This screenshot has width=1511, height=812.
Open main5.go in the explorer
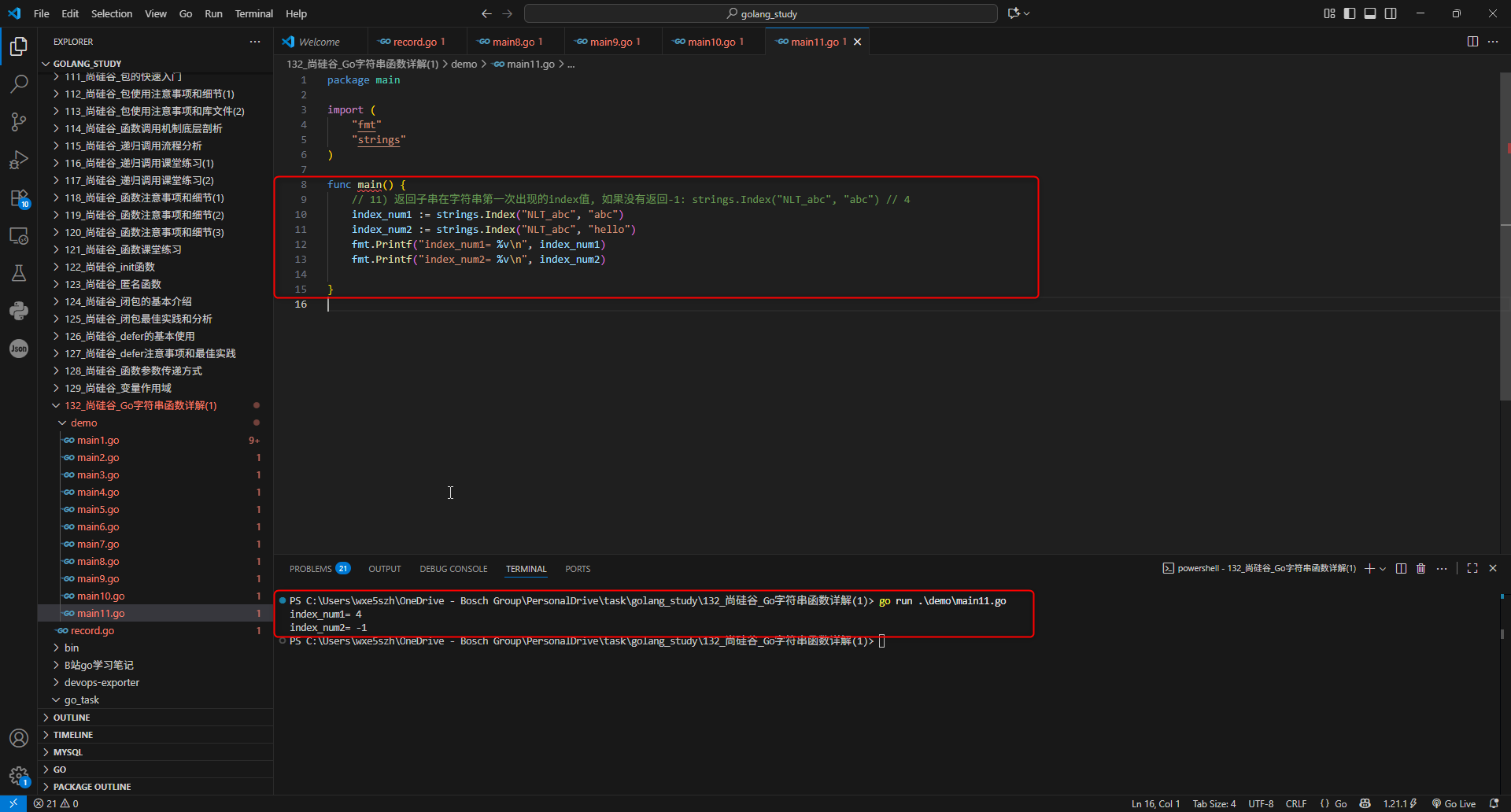(98, 509)
